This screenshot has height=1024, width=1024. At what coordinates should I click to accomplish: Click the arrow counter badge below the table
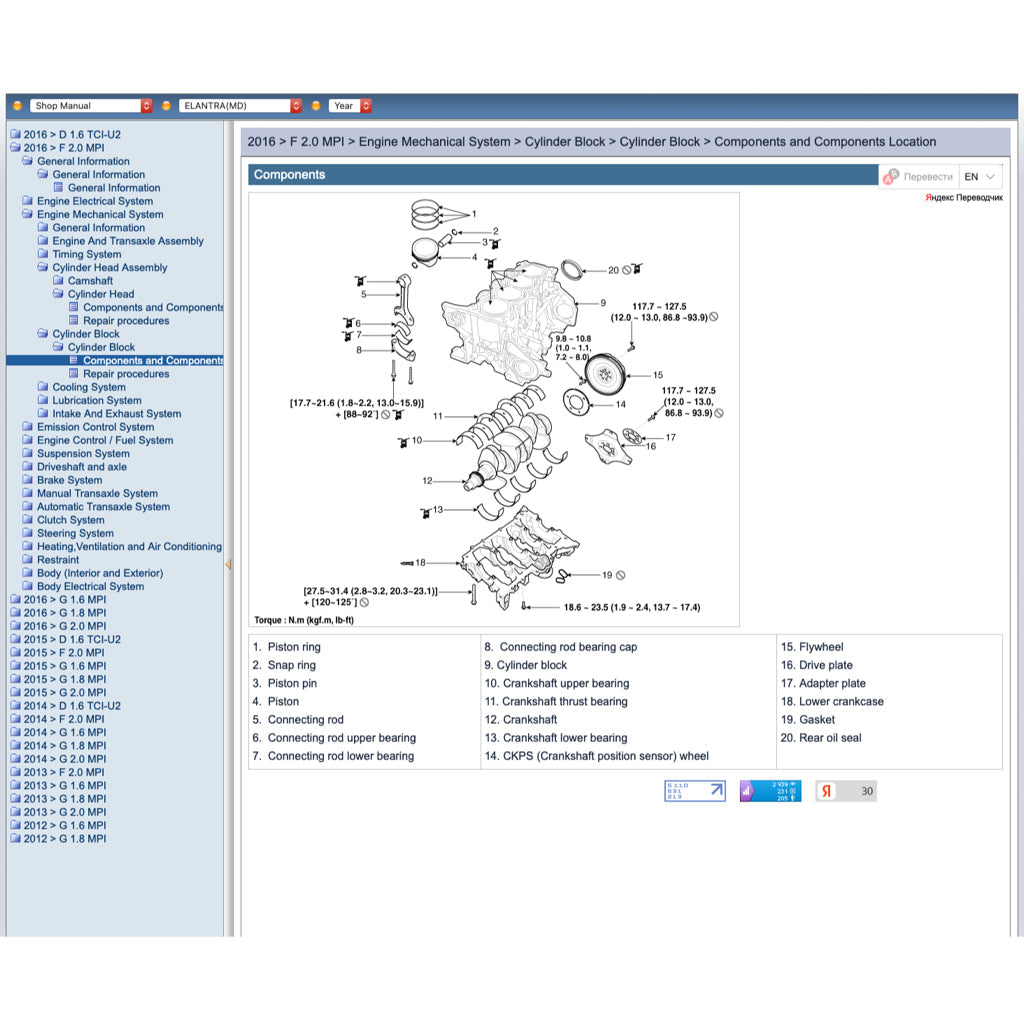pyautogui.click(x=695, y=791)
